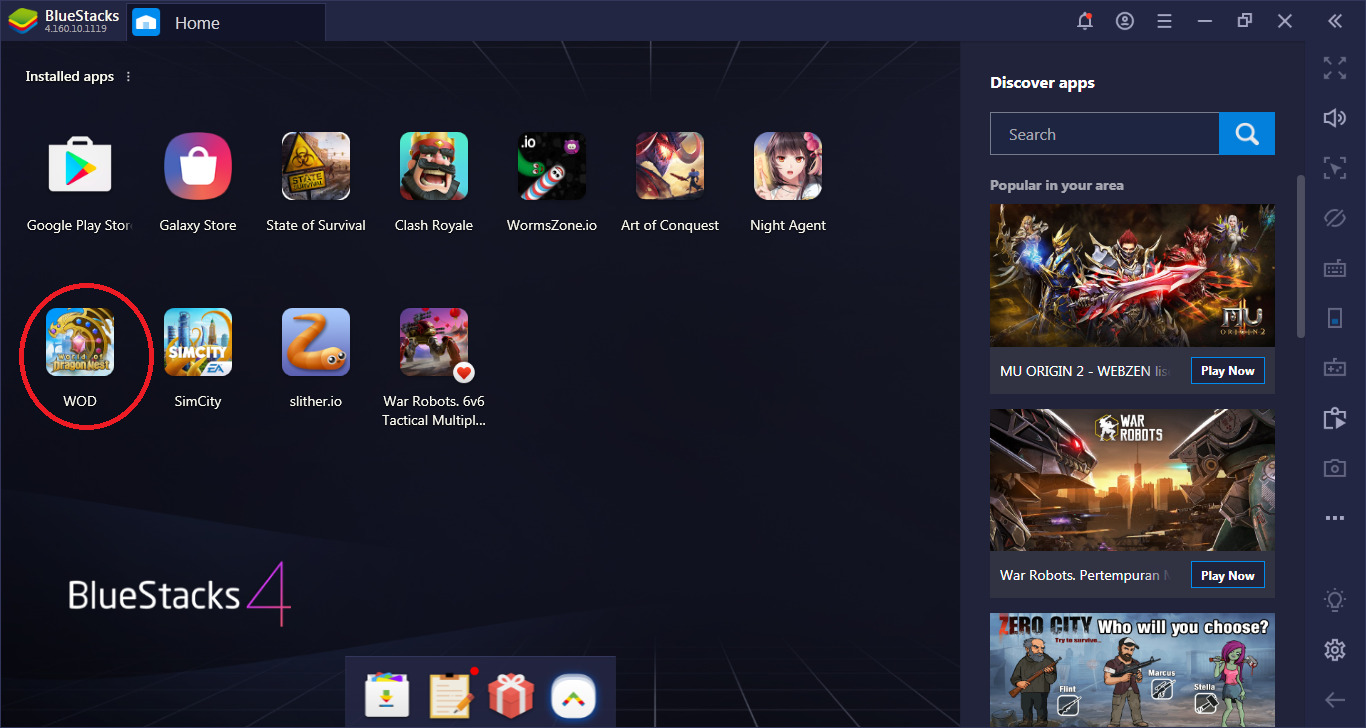
Task: Collapse the sidebar with double chevron
Action: [1335, 21]
